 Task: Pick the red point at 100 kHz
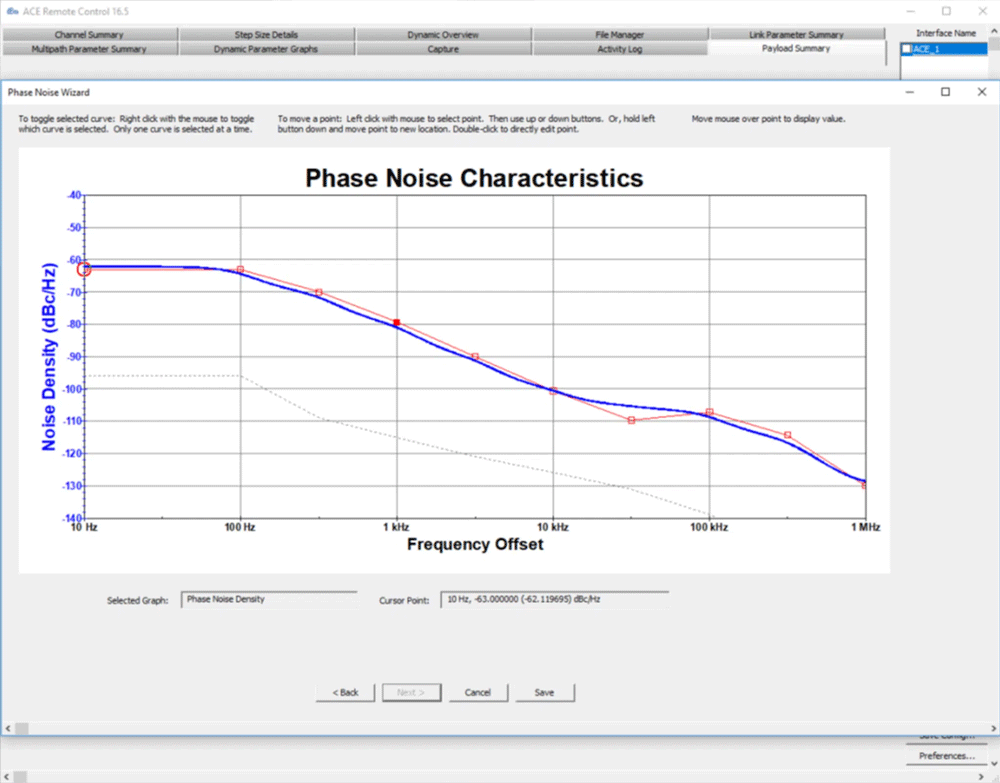click(709, 412)
